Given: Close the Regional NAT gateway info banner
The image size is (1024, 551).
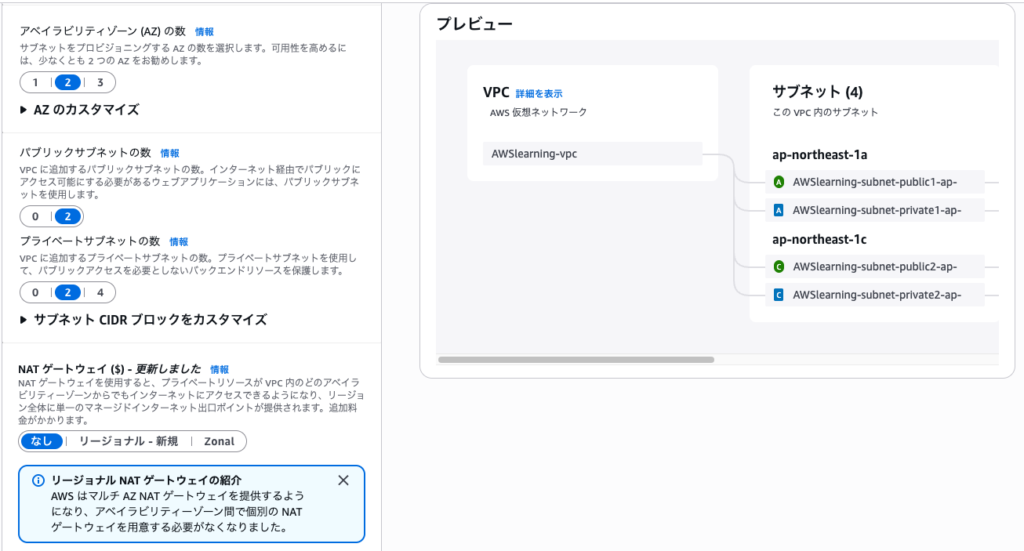Looking at the screenshot, I should (343, 480).
